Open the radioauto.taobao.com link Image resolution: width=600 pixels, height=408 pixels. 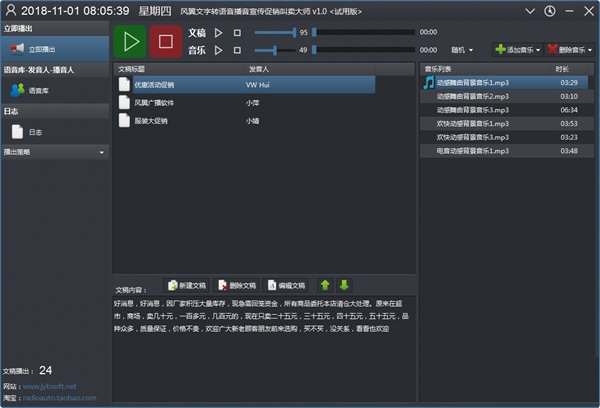tap(62, 397)
